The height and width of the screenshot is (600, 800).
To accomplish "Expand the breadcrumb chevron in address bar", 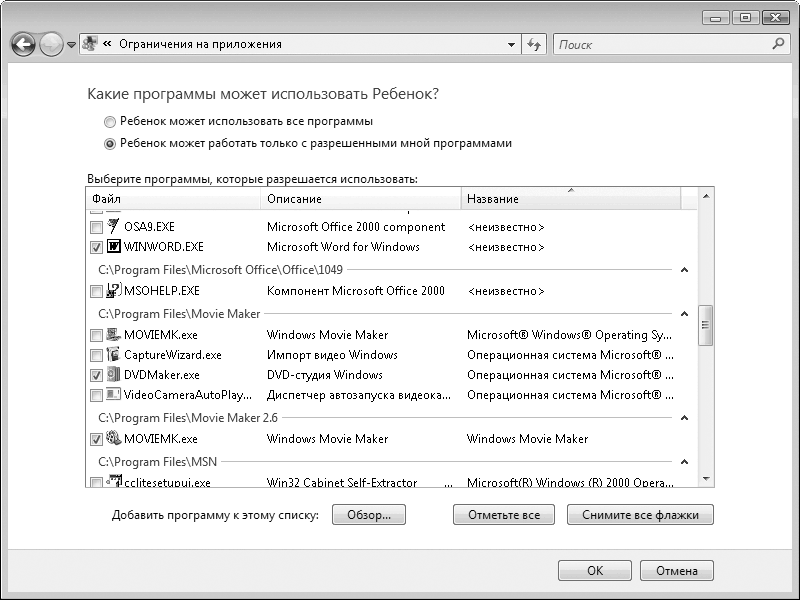I will [x=107, y=44].
